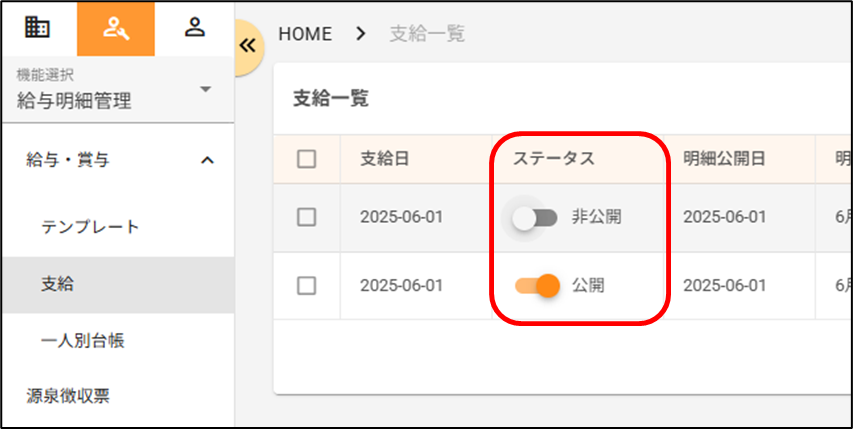Viewport: 853px width, 429px height.
Task: Click the 明細公開日 column header
Action: (725, 159)
